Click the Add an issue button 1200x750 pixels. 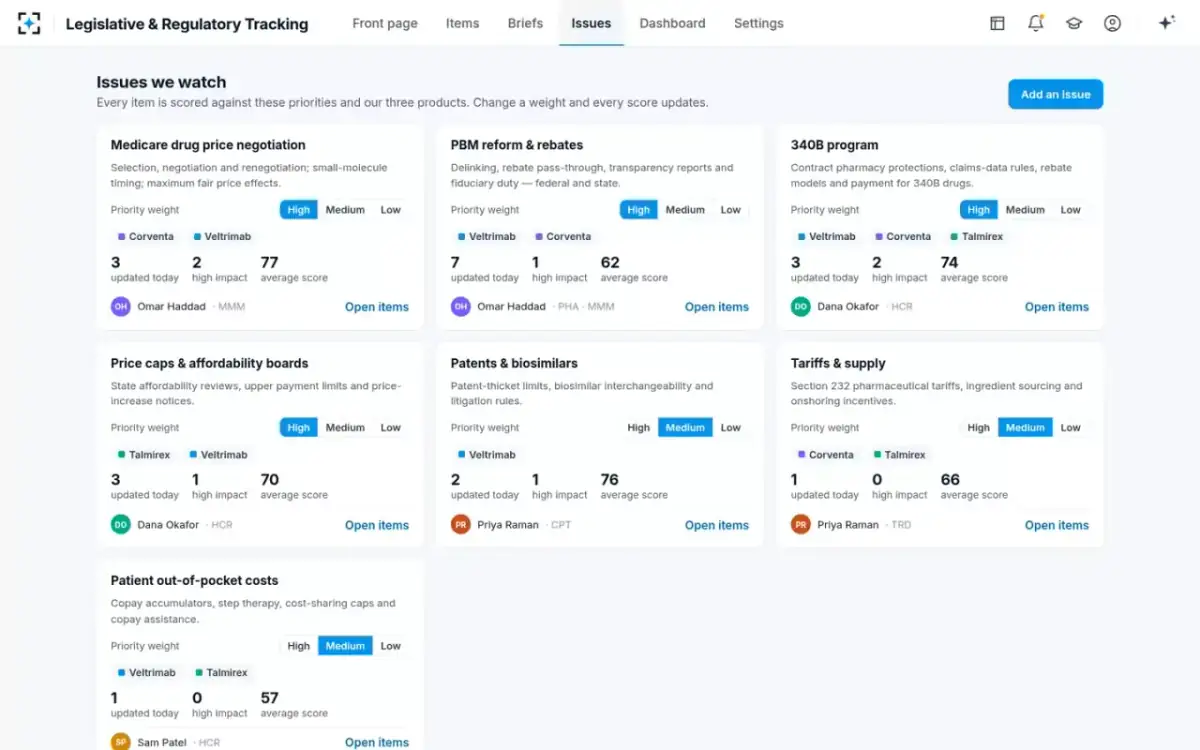[1055, 94]
